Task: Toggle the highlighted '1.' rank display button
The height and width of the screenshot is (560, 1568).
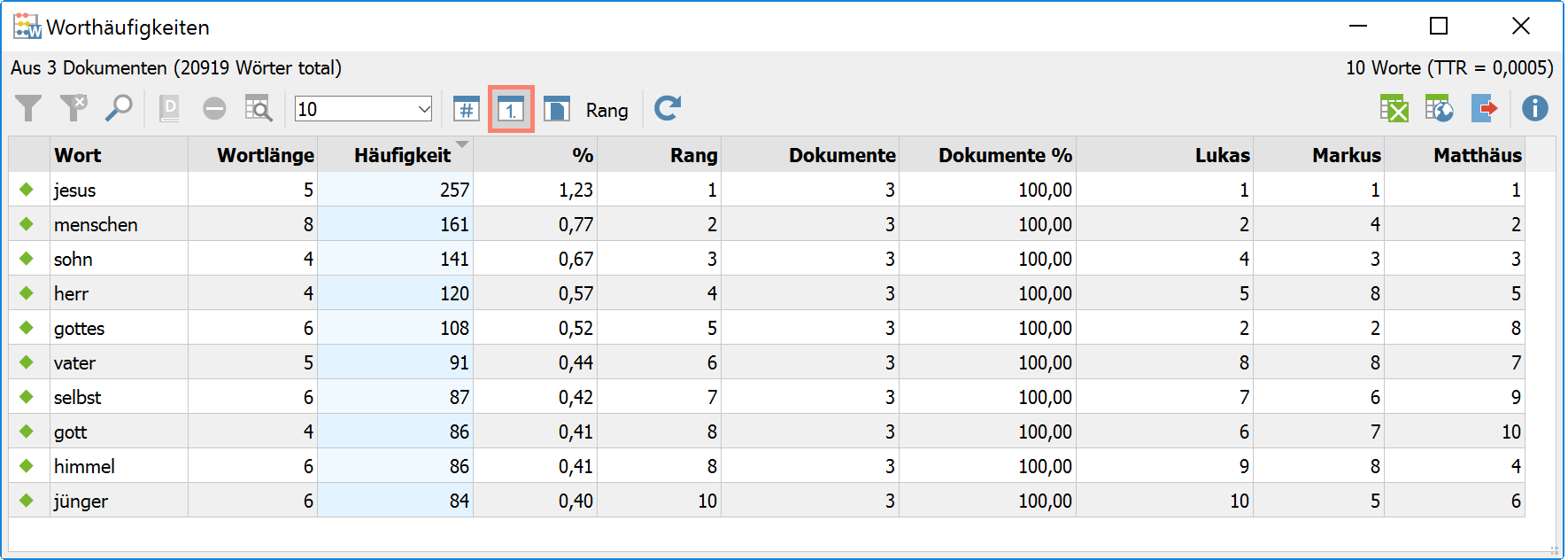Action: 511,109
